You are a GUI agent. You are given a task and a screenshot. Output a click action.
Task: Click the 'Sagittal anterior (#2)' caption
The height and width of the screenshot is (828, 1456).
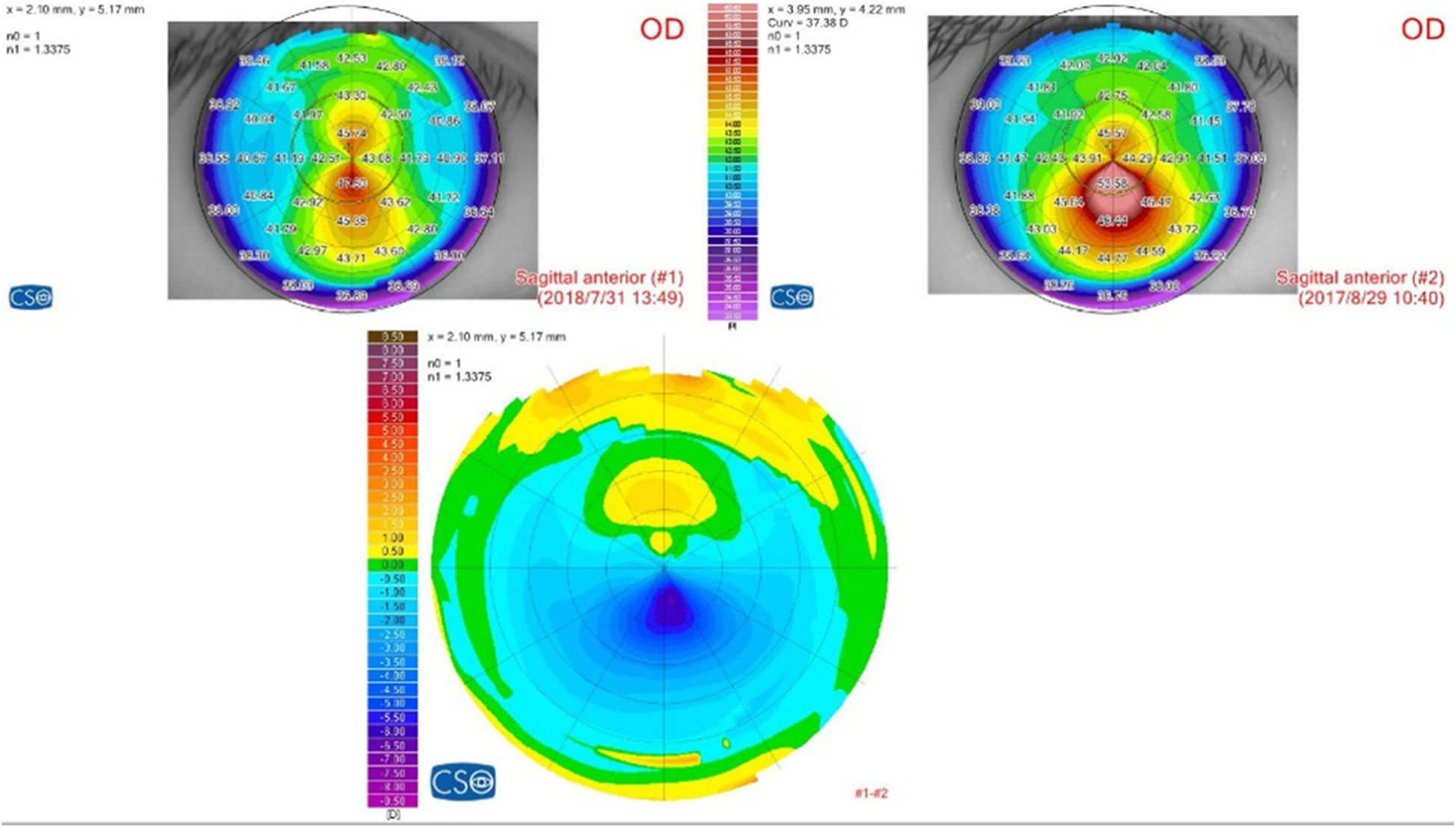pyautogui.click(x=1360, y=278)
